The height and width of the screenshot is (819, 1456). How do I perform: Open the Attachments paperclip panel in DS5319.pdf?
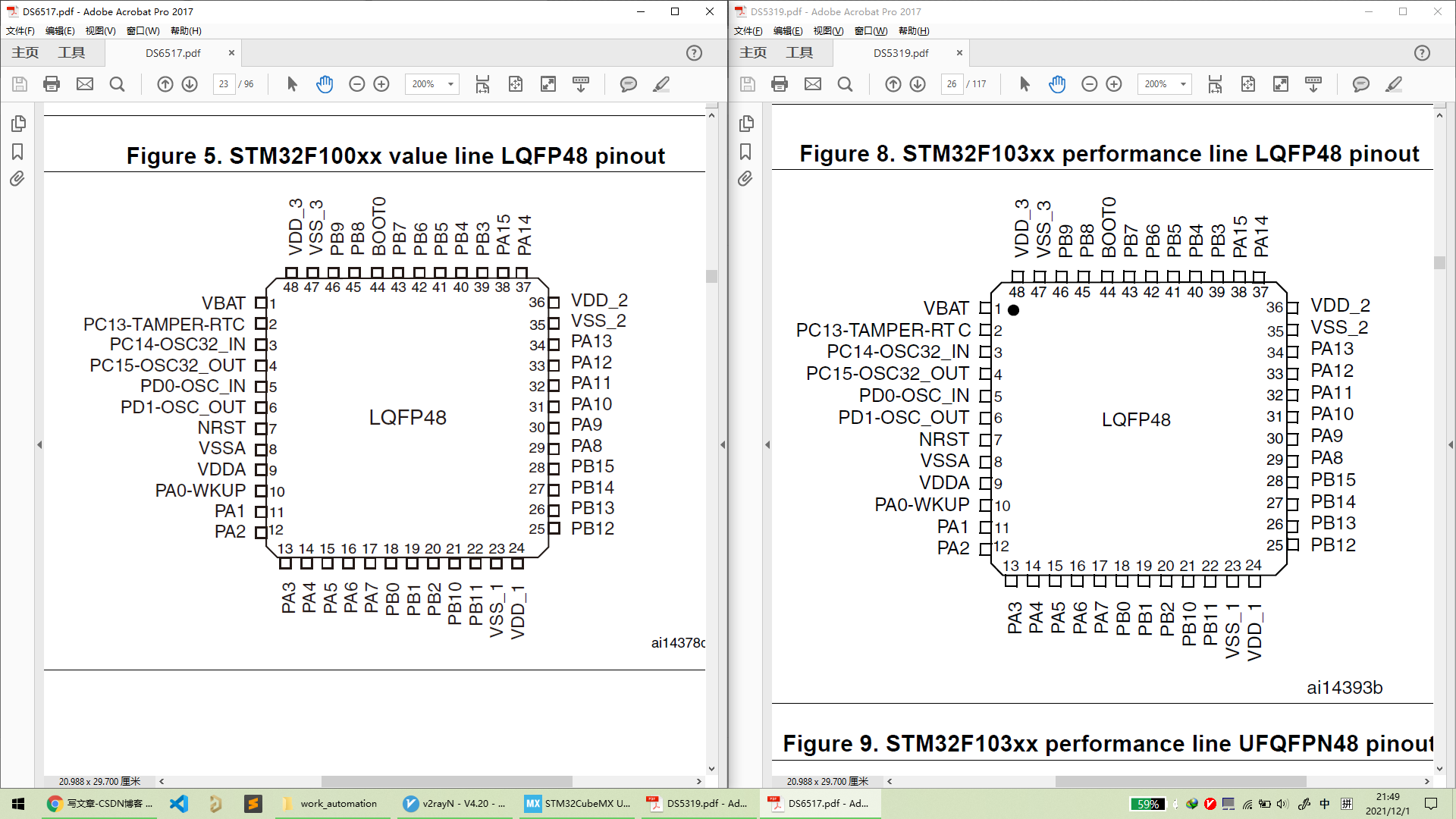(x=745, y=179)
